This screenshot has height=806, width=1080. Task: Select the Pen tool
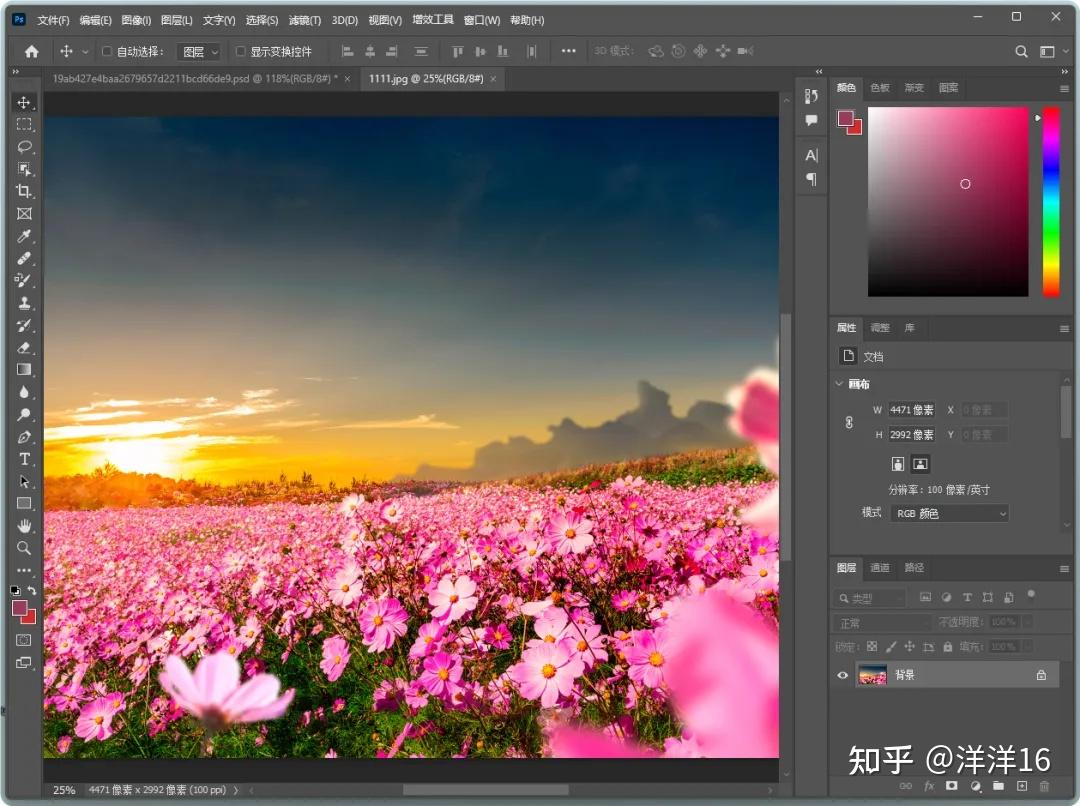click(x=25, y=437)
